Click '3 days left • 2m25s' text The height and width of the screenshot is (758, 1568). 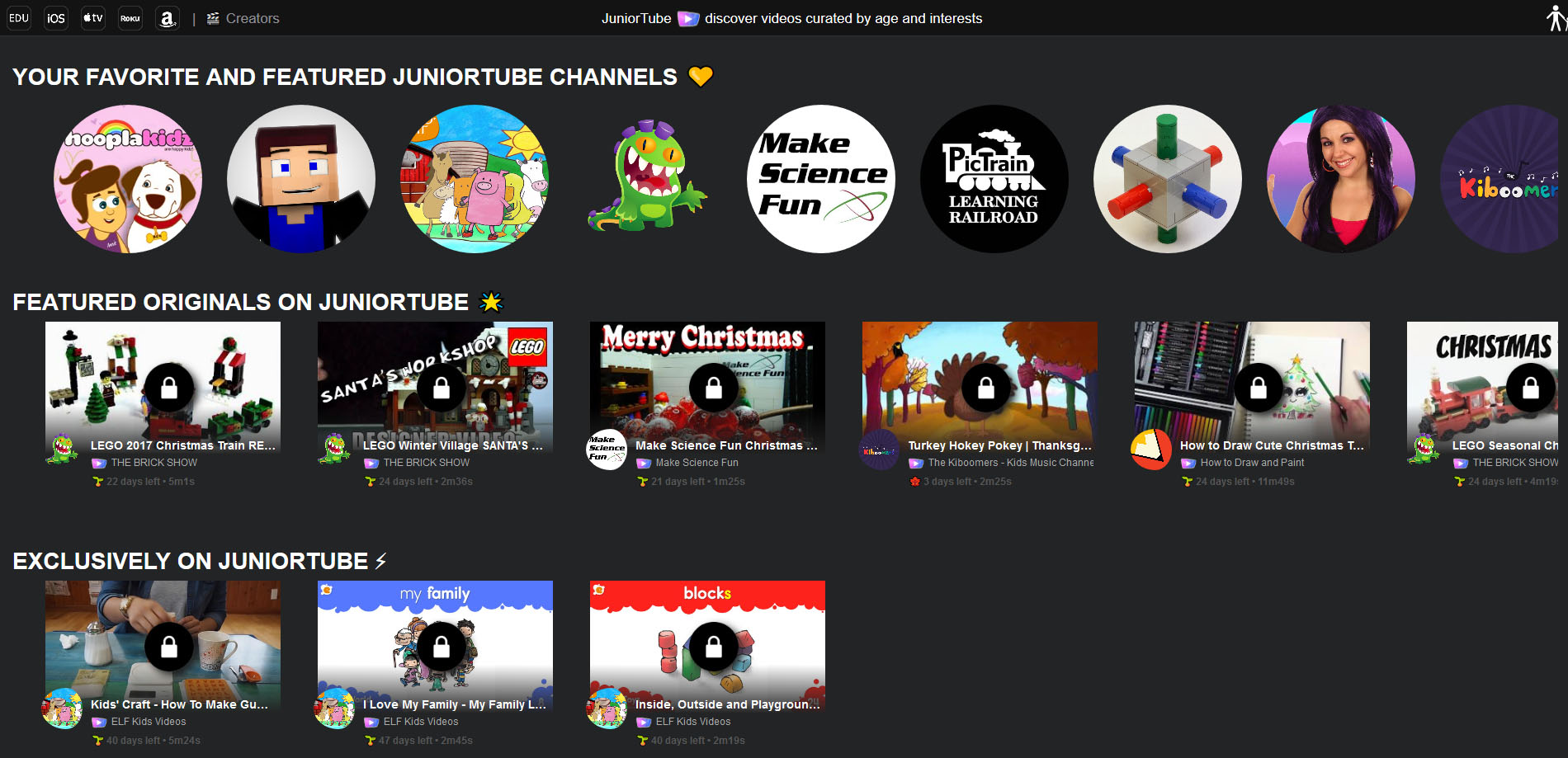pyautogui.click(x=967, y=482)
